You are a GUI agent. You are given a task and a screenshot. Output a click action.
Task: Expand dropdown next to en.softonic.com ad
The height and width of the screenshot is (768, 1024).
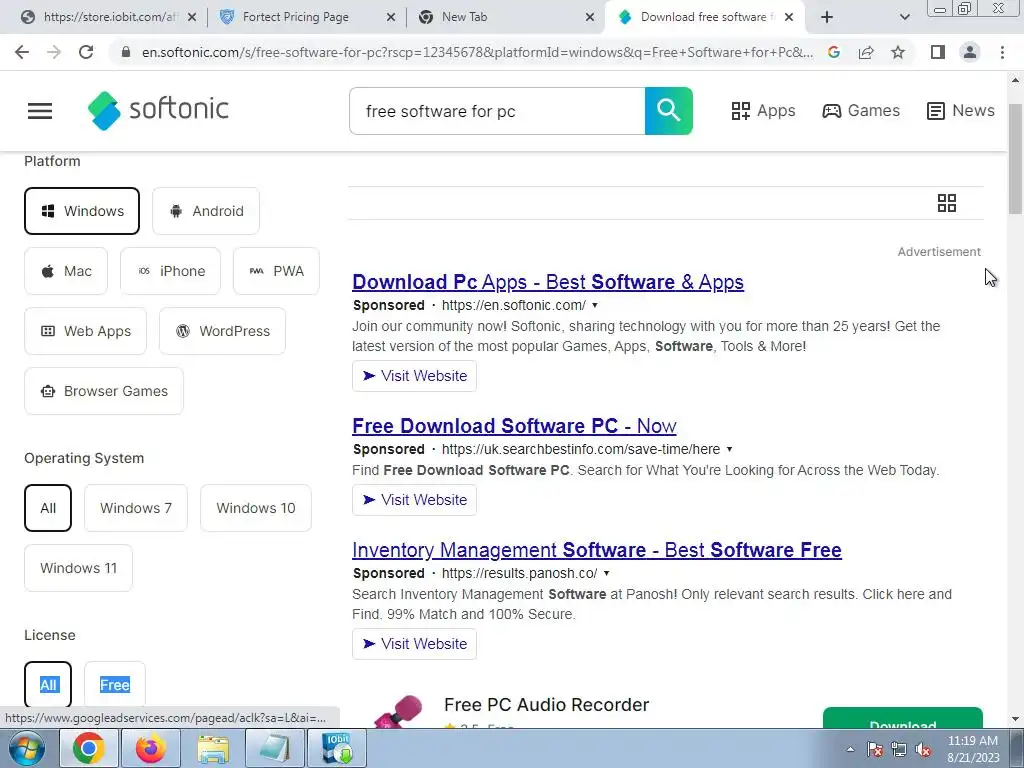coord(594,306)
